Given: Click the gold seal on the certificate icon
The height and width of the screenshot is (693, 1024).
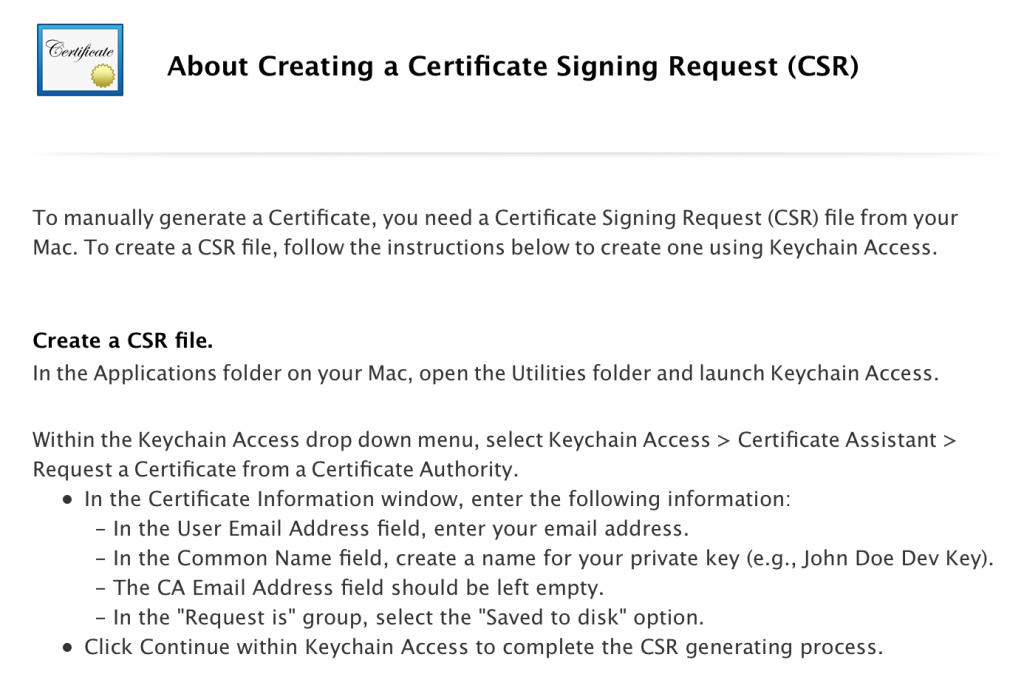Looking at the screenshot, I should tap(103, 76).
